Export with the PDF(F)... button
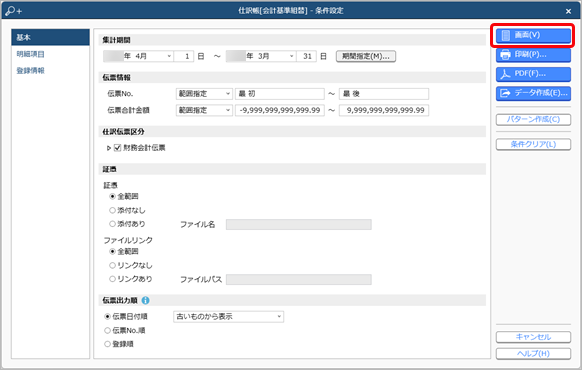582x370 pixels. 533,74
